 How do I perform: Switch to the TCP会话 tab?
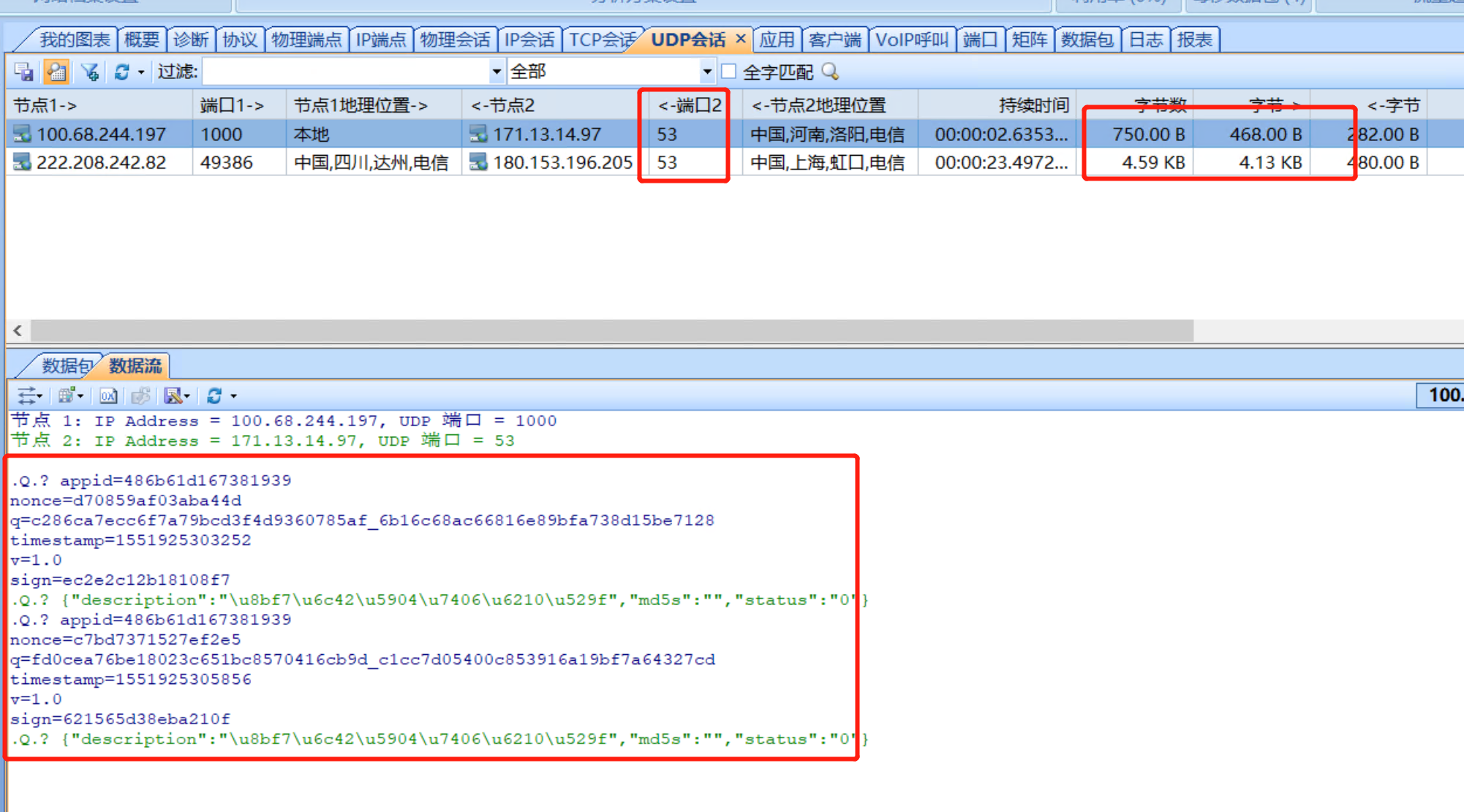pos(601,39)
